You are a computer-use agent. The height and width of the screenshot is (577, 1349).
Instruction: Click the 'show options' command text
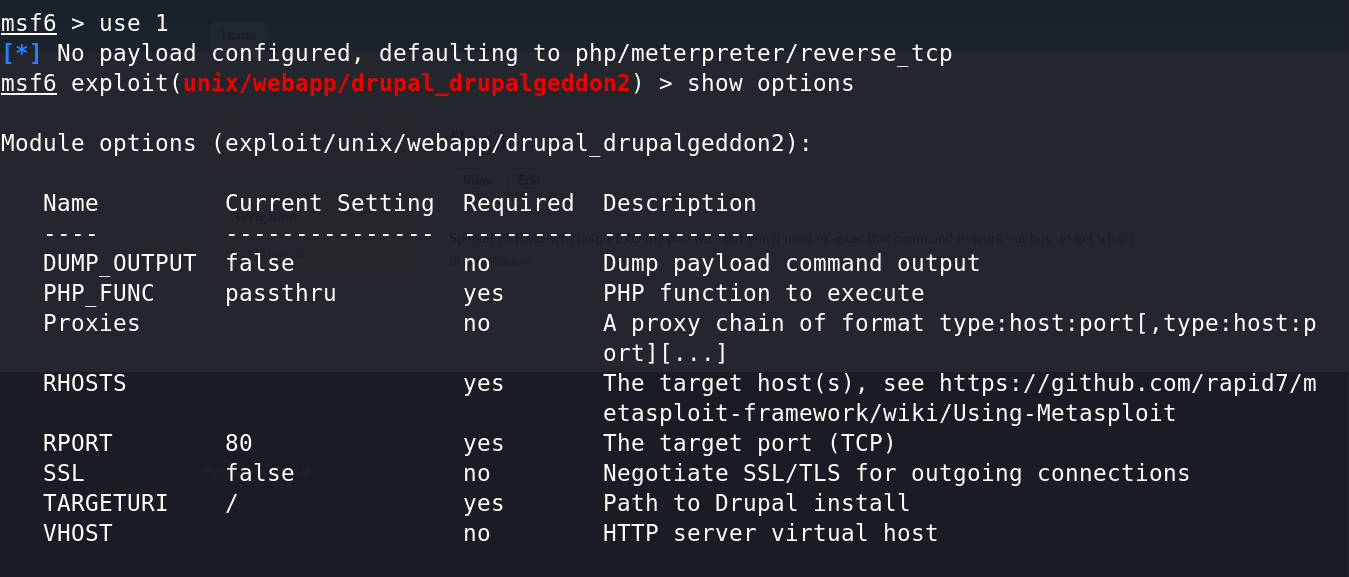tap(771, 83)
